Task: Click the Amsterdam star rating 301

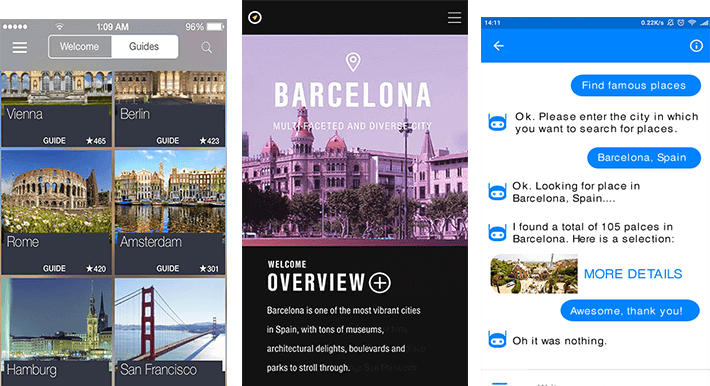Action: [209, 269]
